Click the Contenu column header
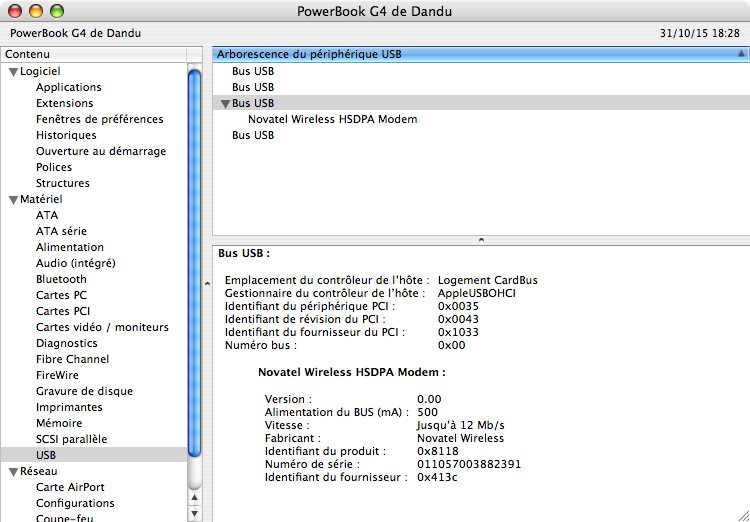This screenshot has width=750, height=522. pyautogui.click(x=94, y=54)
